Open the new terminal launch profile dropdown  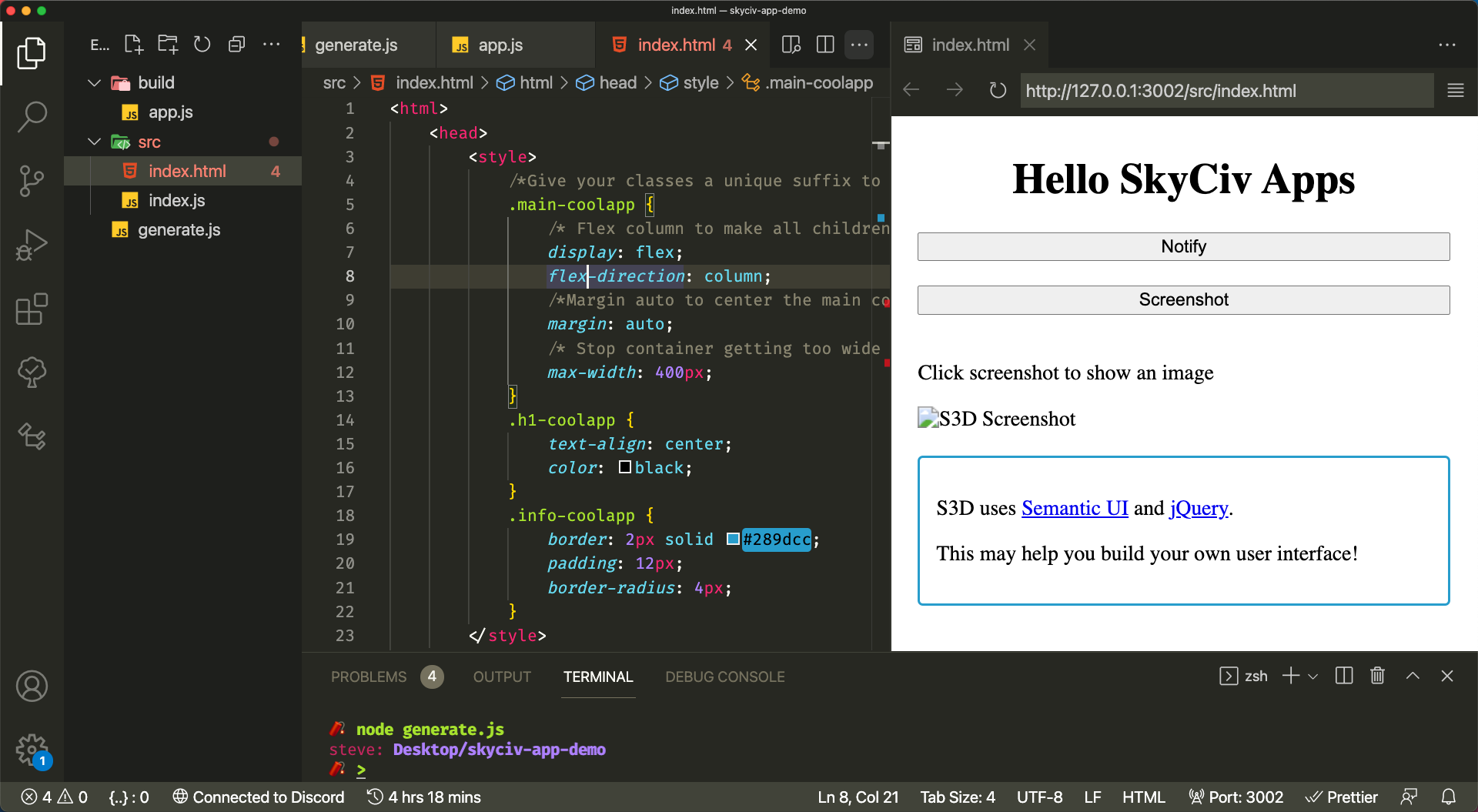(1313, 677)
